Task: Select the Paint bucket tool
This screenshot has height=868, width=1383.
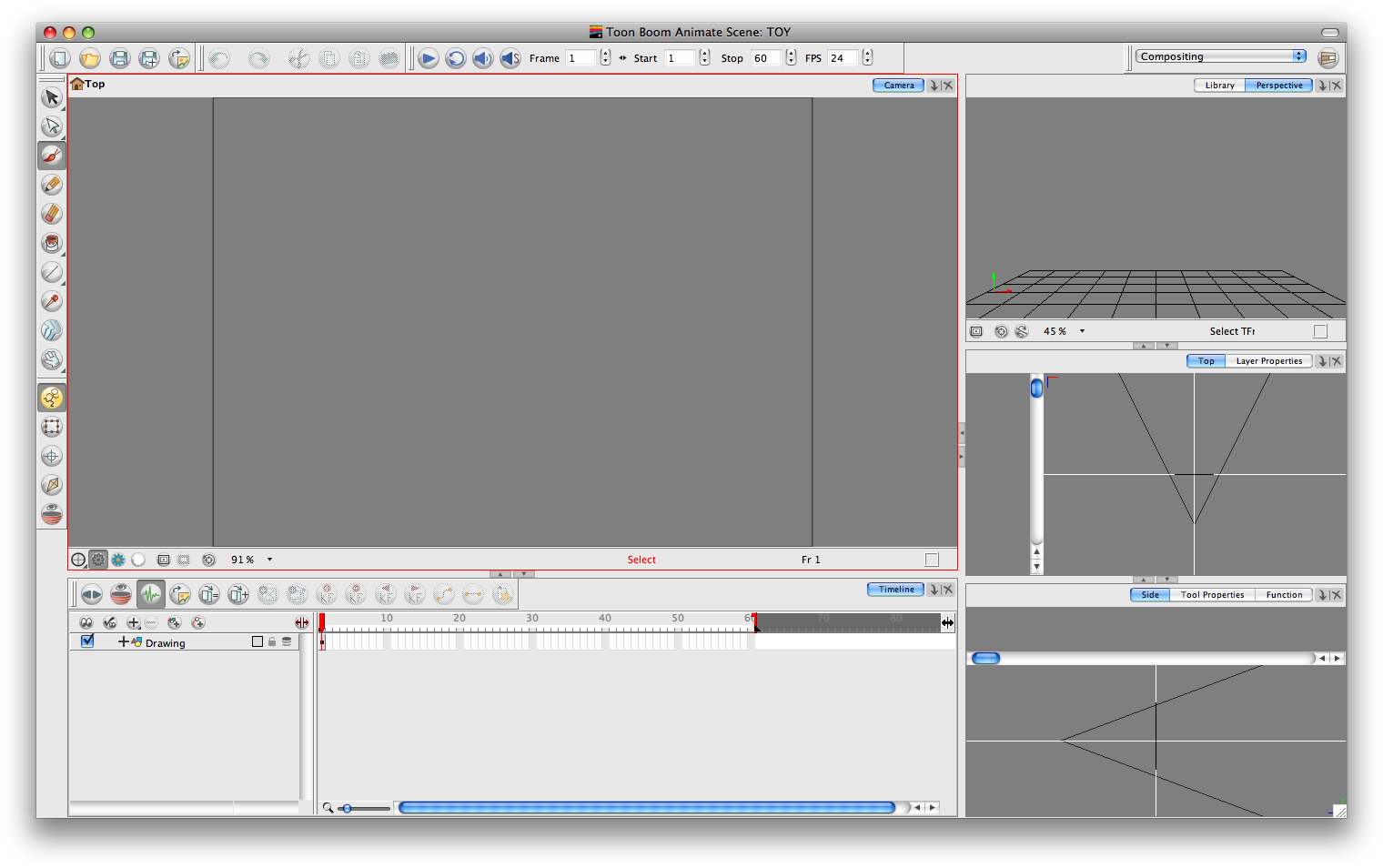Action: [x=52, y=243]
